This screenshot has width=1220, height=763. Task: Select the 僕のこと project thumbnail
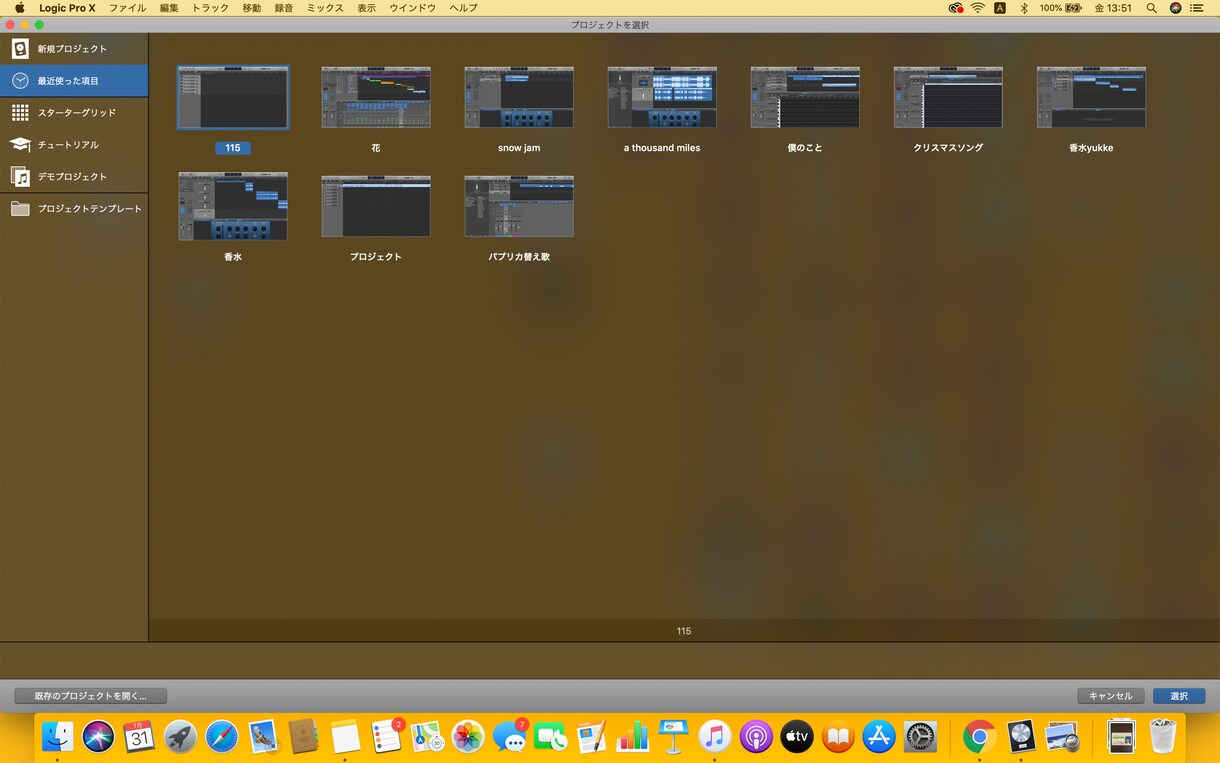click(x=805, y=98)
